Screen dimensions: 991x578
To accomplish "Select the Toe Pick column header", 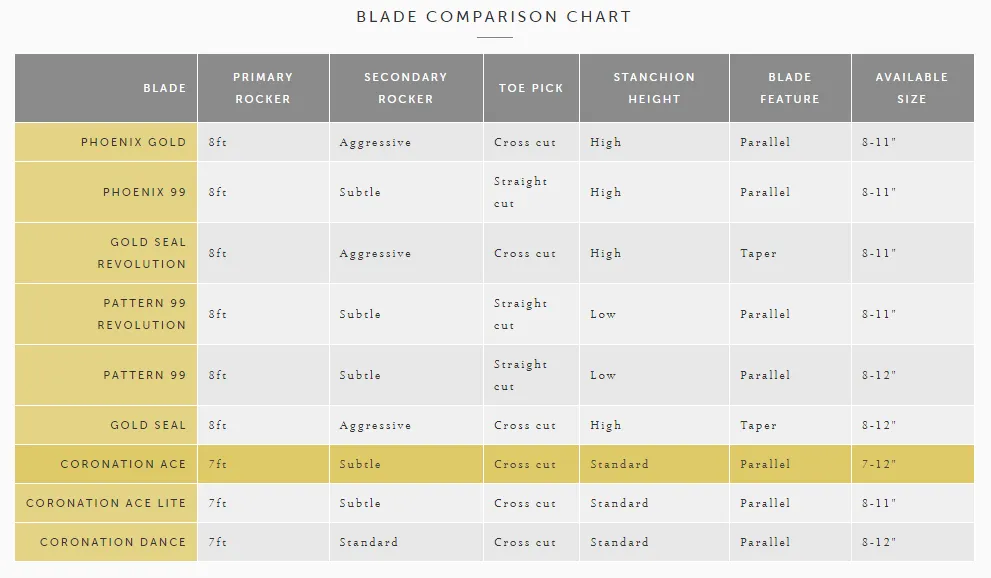I will tap(531, 88).
